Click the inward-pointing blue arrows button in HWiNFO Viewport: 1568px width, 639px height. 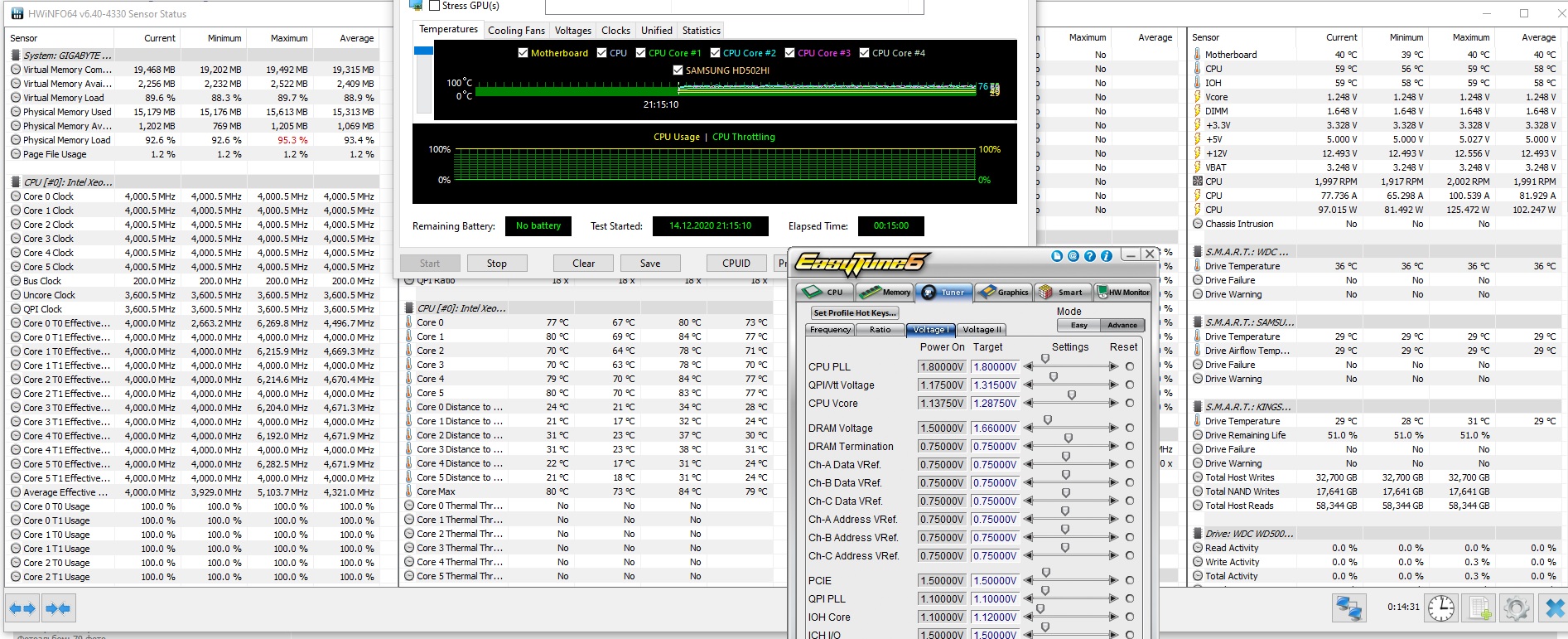click(x=58, y=609)
